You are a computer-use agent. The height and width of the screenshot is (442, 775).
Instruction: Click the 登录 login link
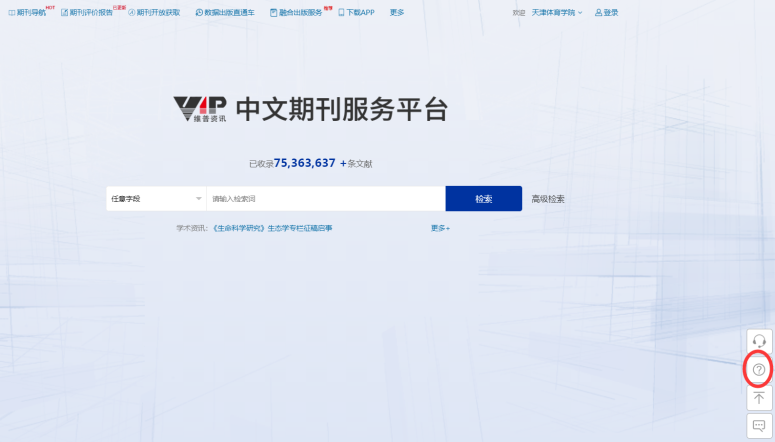tap(606, 12)
